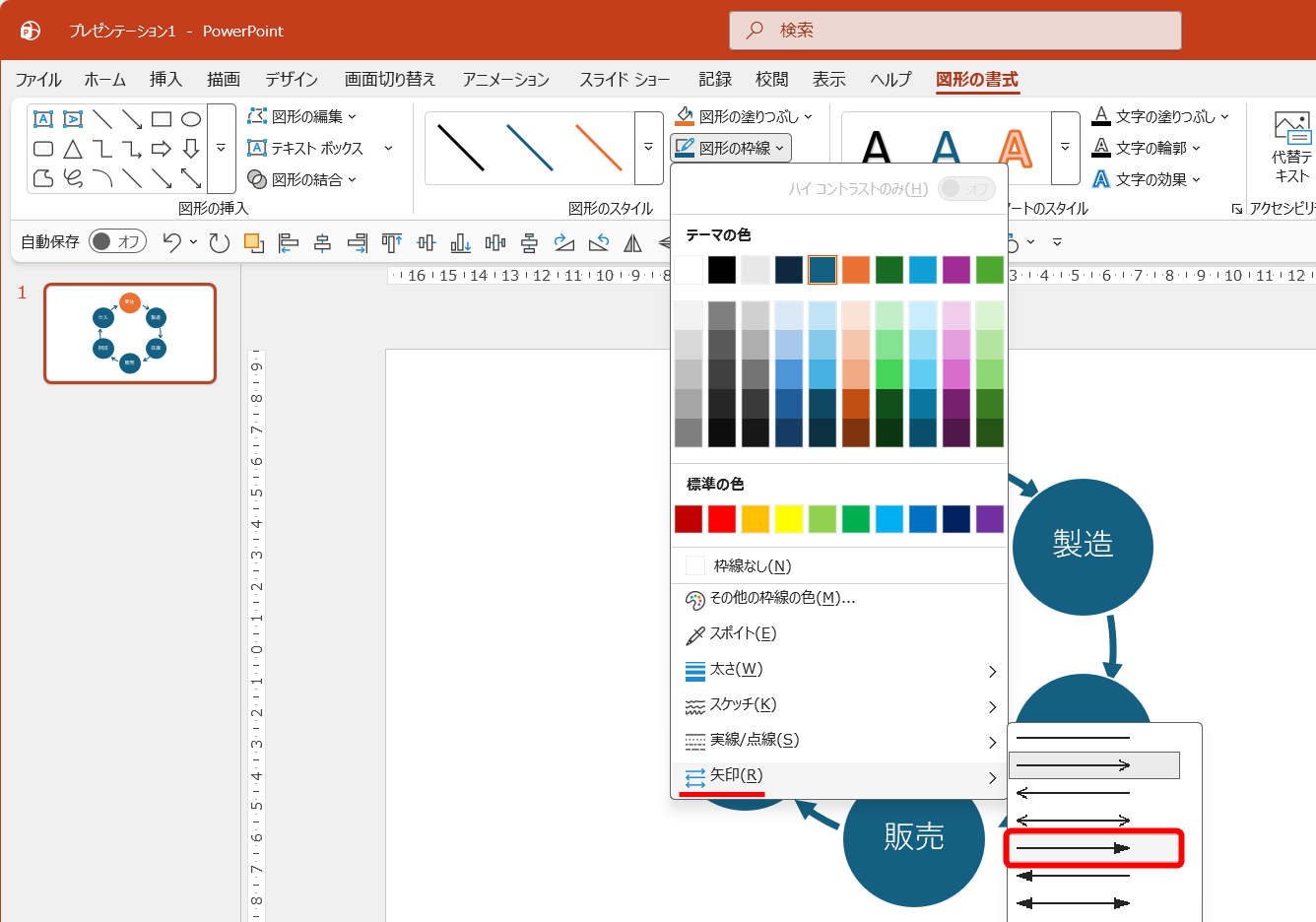Select the 矢印 menu item
This screenshot has height=922, width=1316.
(839, 776)
